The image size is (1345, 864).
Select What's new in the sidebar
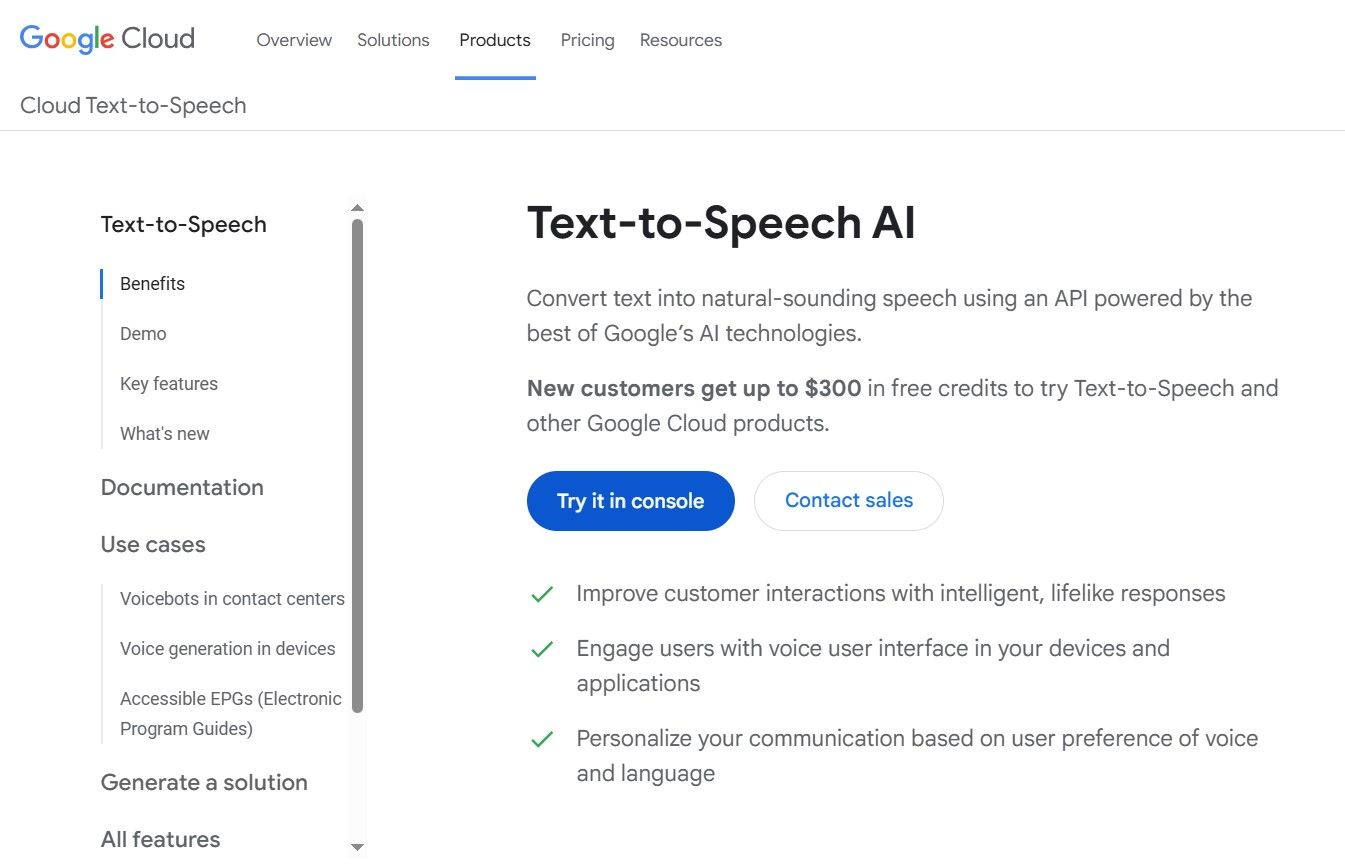(164, 433)
